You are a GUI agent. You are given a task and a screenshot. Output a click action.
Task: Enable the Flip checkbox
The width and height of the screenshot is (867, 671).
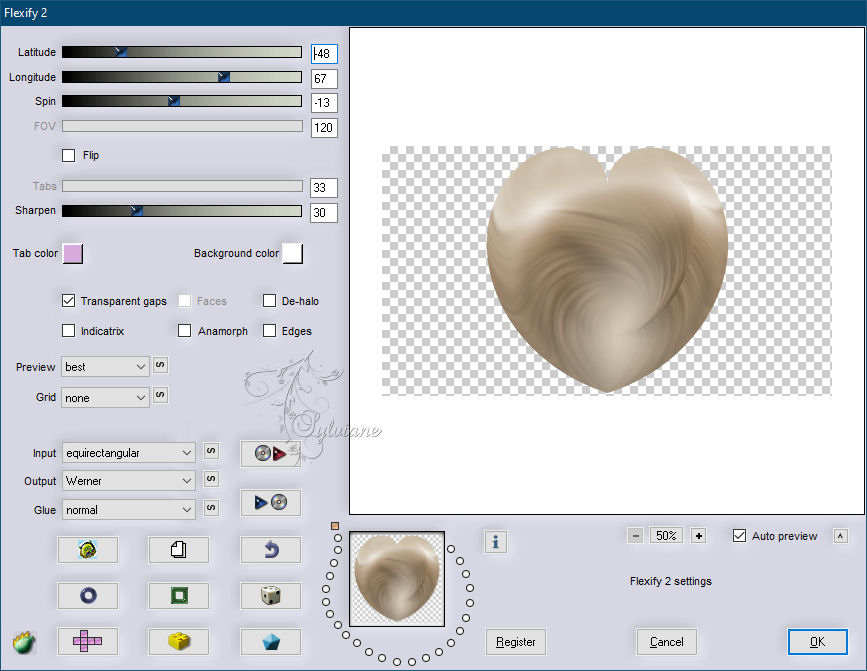coord(69,155)
